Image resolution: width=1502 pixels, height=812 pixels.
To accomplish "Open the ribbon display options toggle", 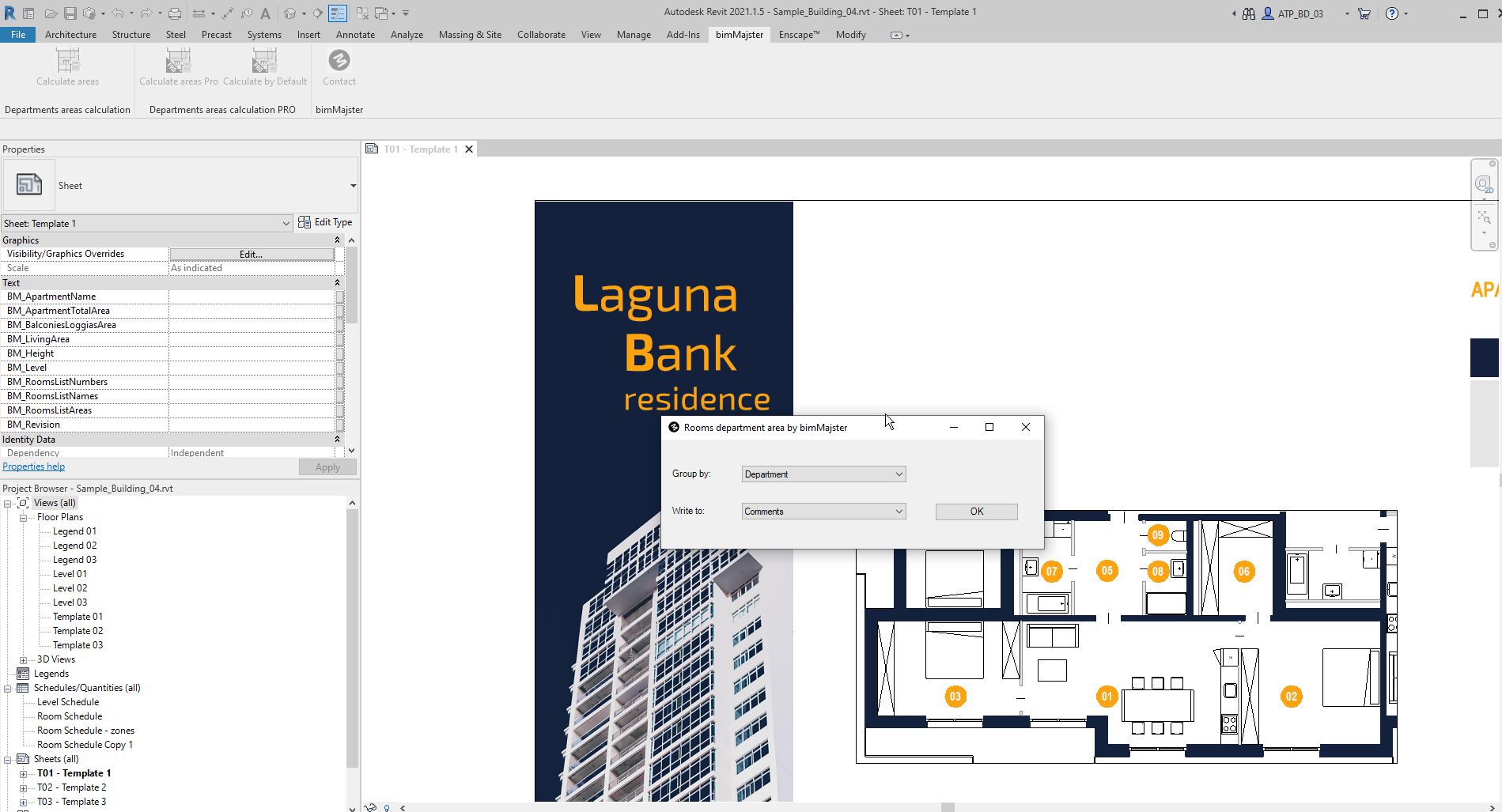I will pyautogui.click(x=900, y=35).
